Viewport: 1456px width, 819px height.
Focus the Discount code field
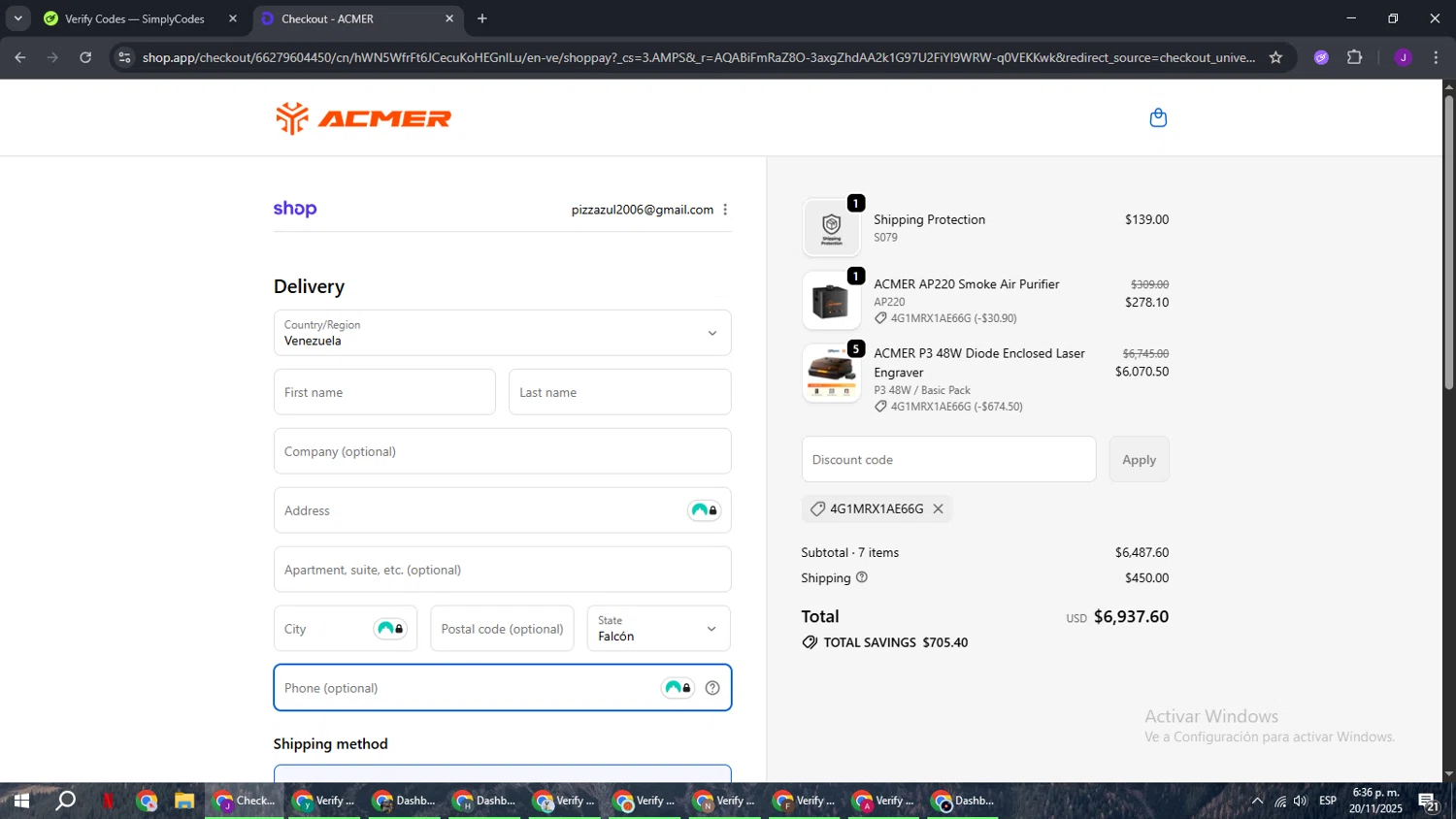tap(948, 459)
